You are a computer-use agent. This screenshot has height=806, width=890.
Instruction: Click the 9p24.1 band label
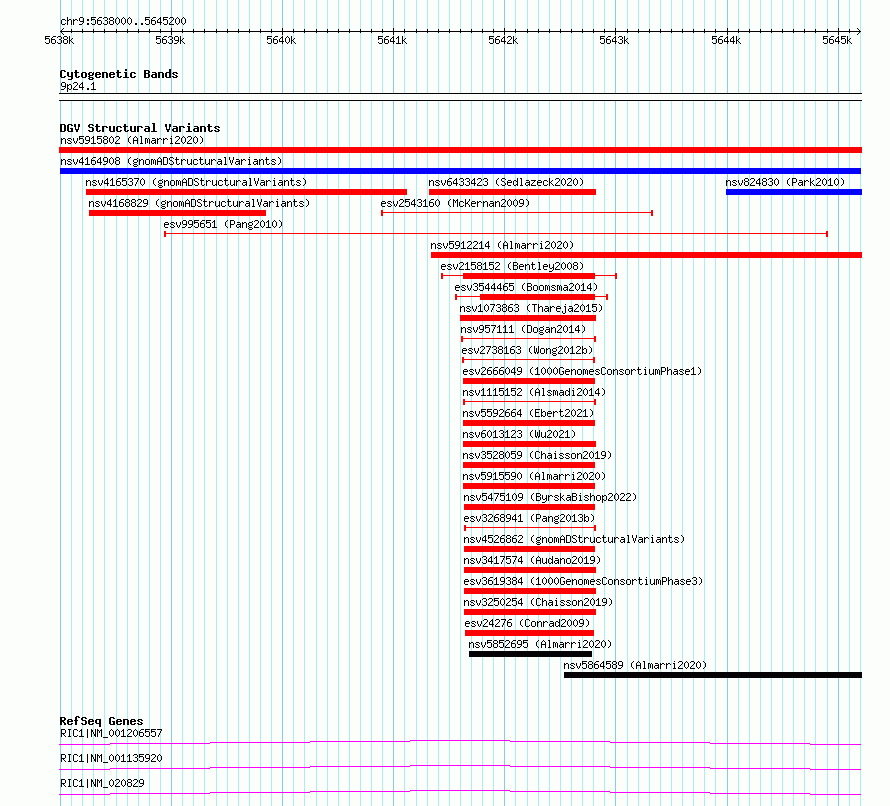78,87
